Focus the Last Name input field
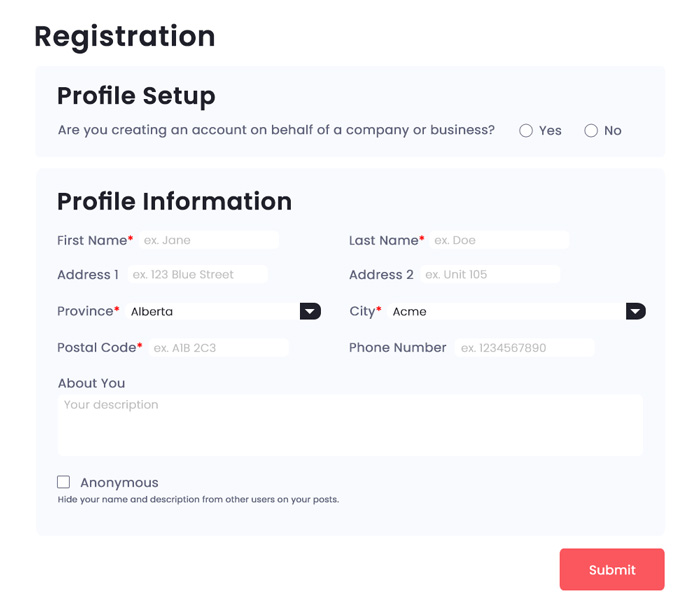 499,240
